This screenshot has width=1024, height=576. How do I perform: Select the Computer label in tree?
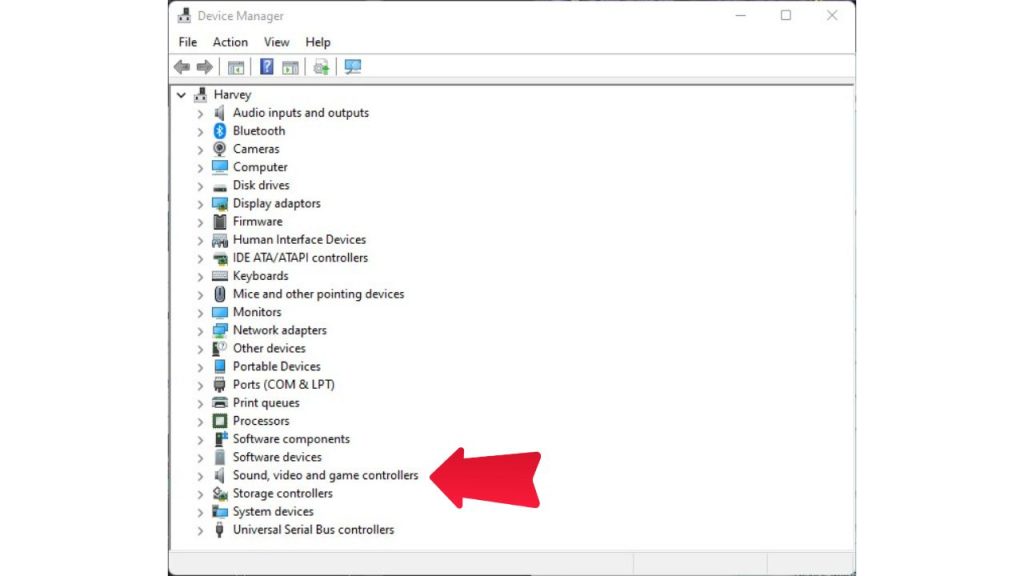pos(260,167)
